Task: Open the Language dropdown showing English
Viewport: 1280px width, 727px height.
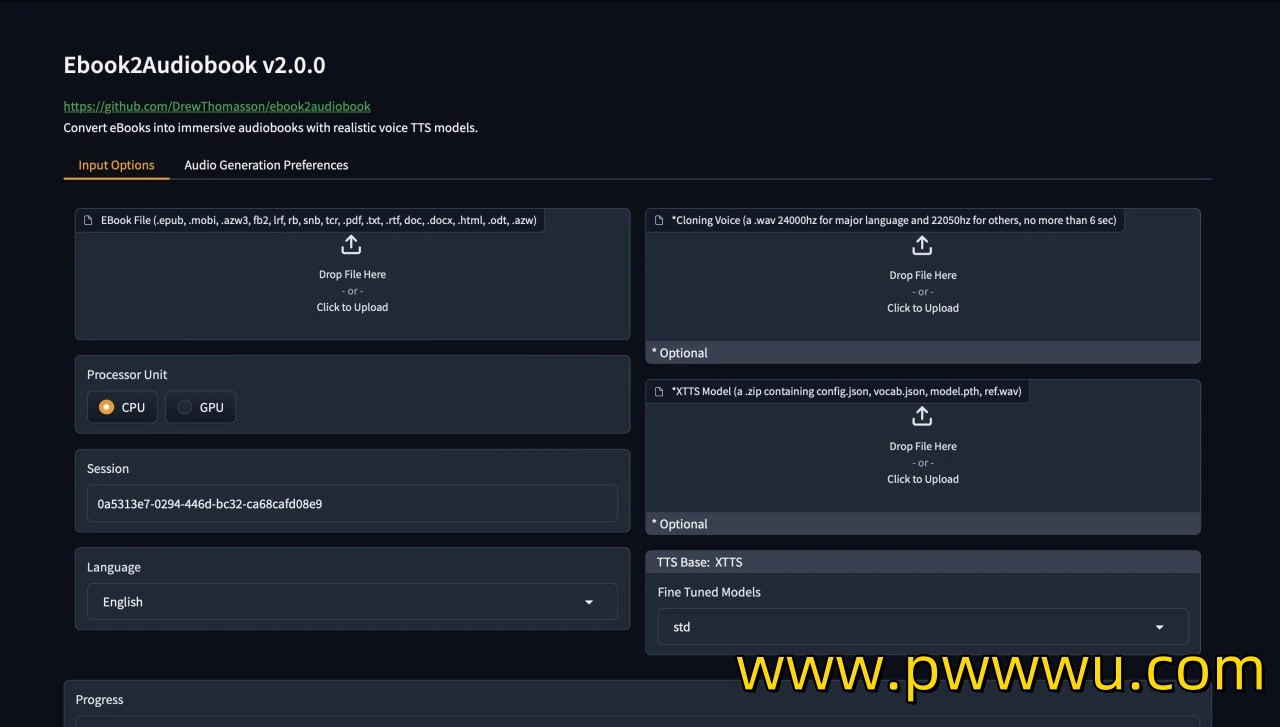Action: pyautogui.click(x=352, y=602)
